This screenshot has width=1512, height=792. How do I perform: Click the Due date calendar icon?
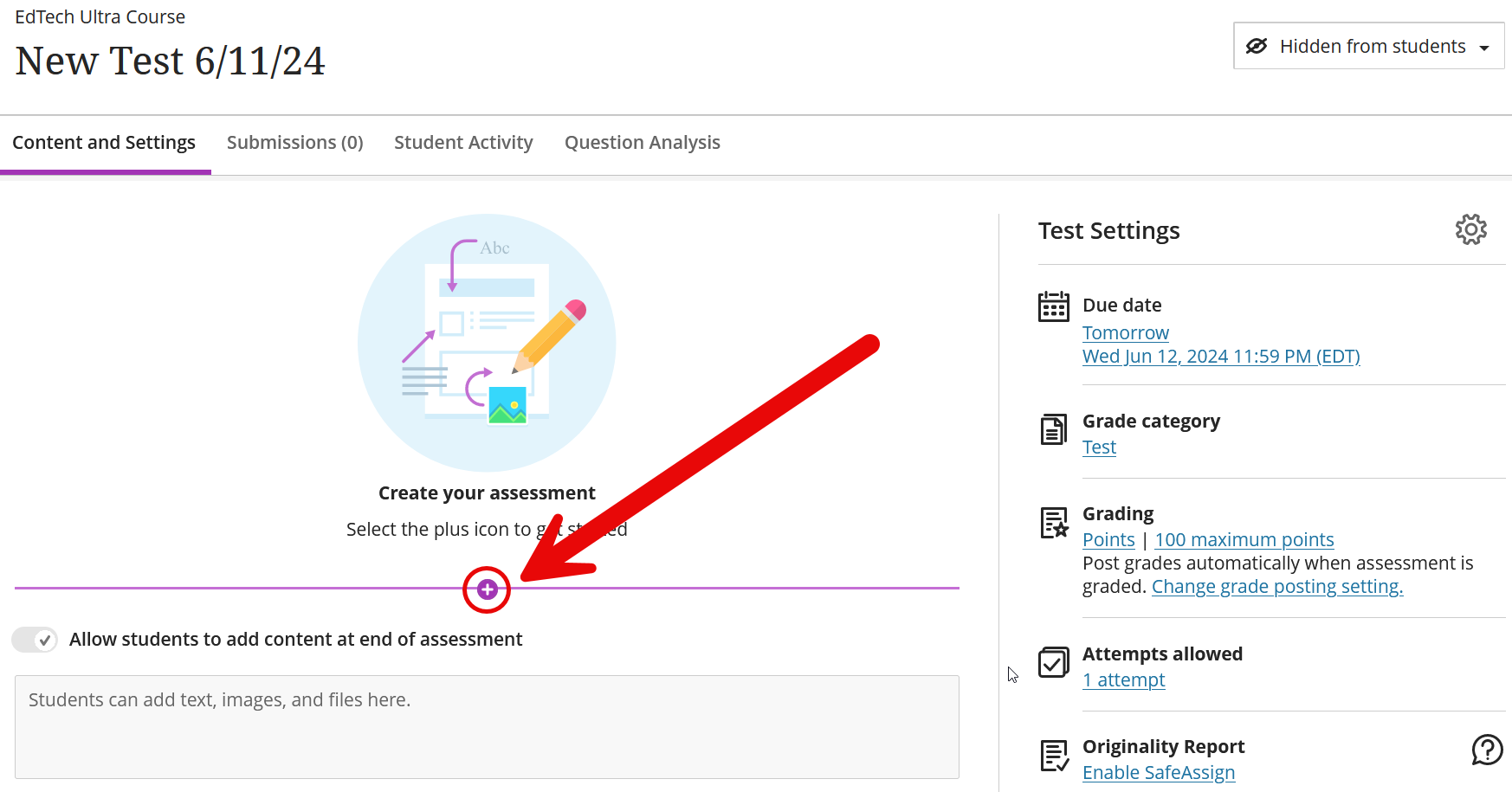pos(1053,306)
